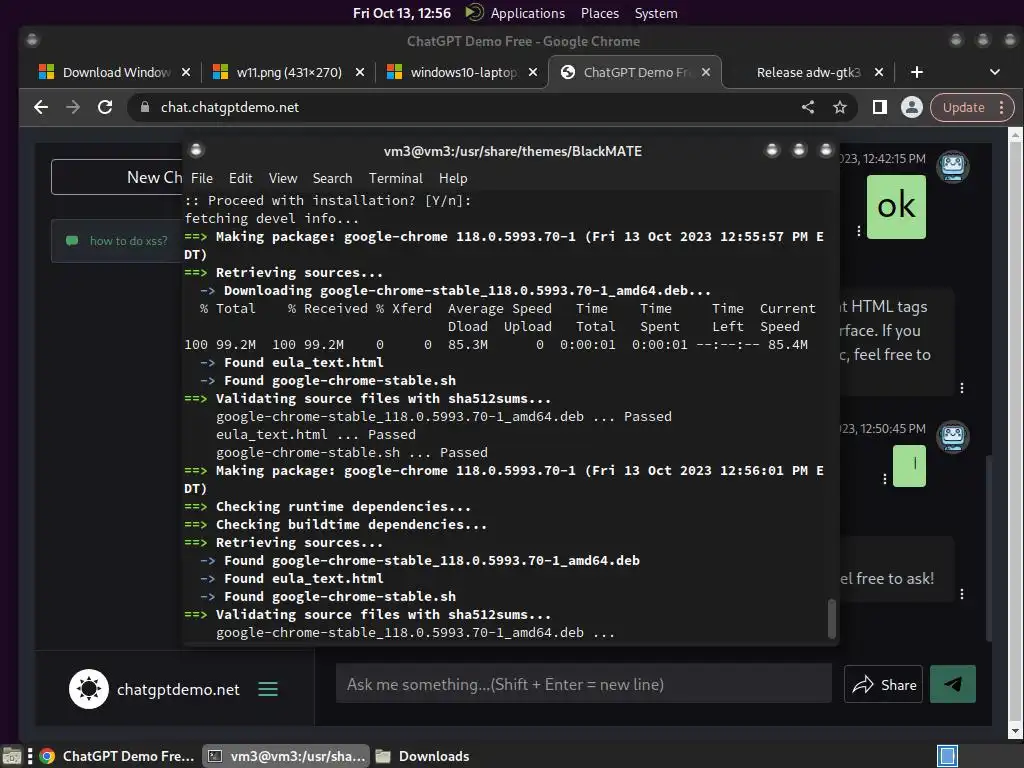Screen dimensions: 1024x768
Task: Switch to ChatGPT Demo taskbar window
Action: coord(118,756)
